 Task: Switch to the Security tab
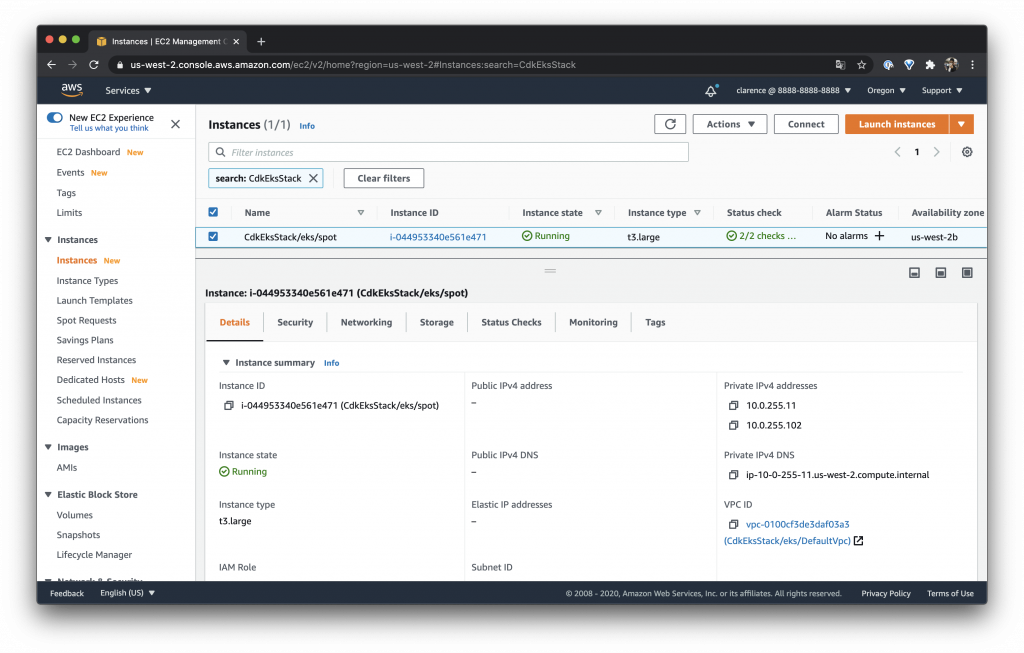tap(295, 322)
